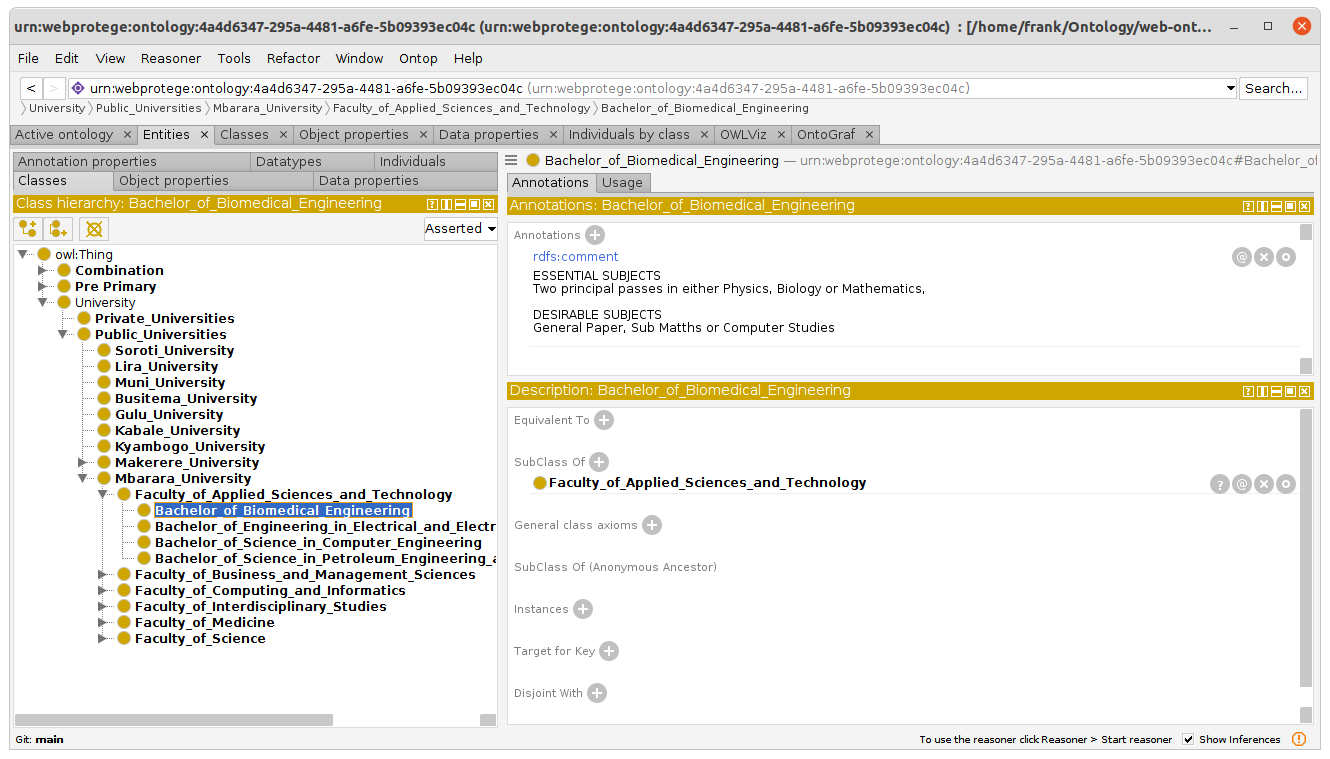Add a new instance with plus icon

pos(583,609)
